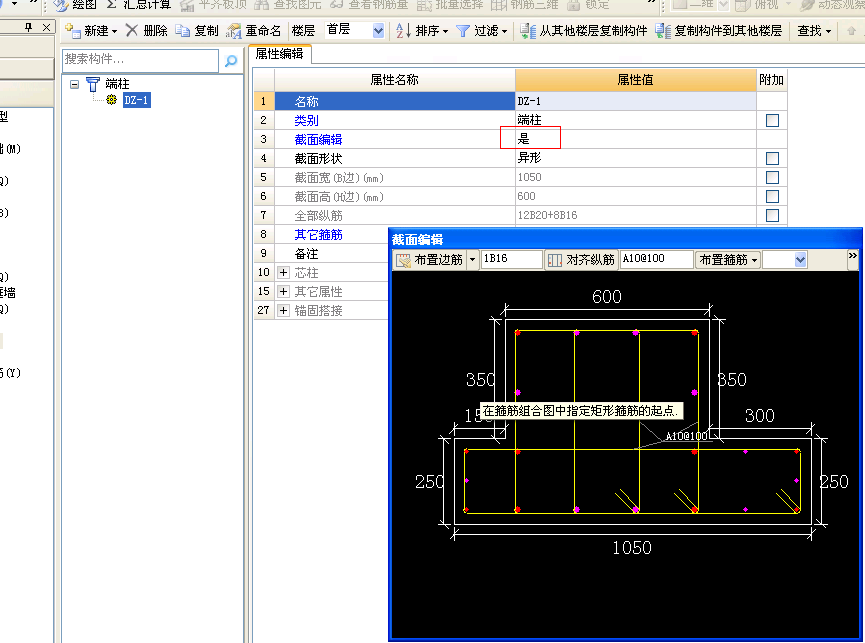Click the A10@100 stirrup input field

656,259
